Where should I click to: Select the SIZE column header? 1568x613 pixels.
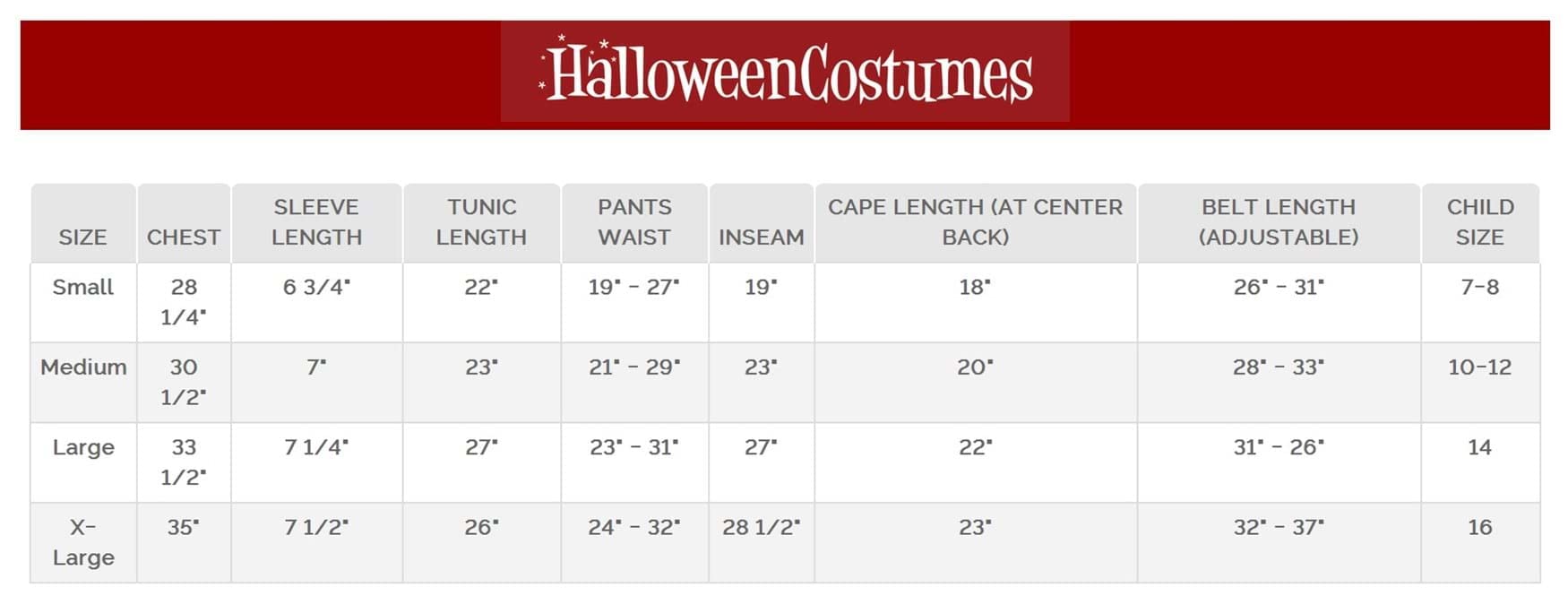[82, 237]
